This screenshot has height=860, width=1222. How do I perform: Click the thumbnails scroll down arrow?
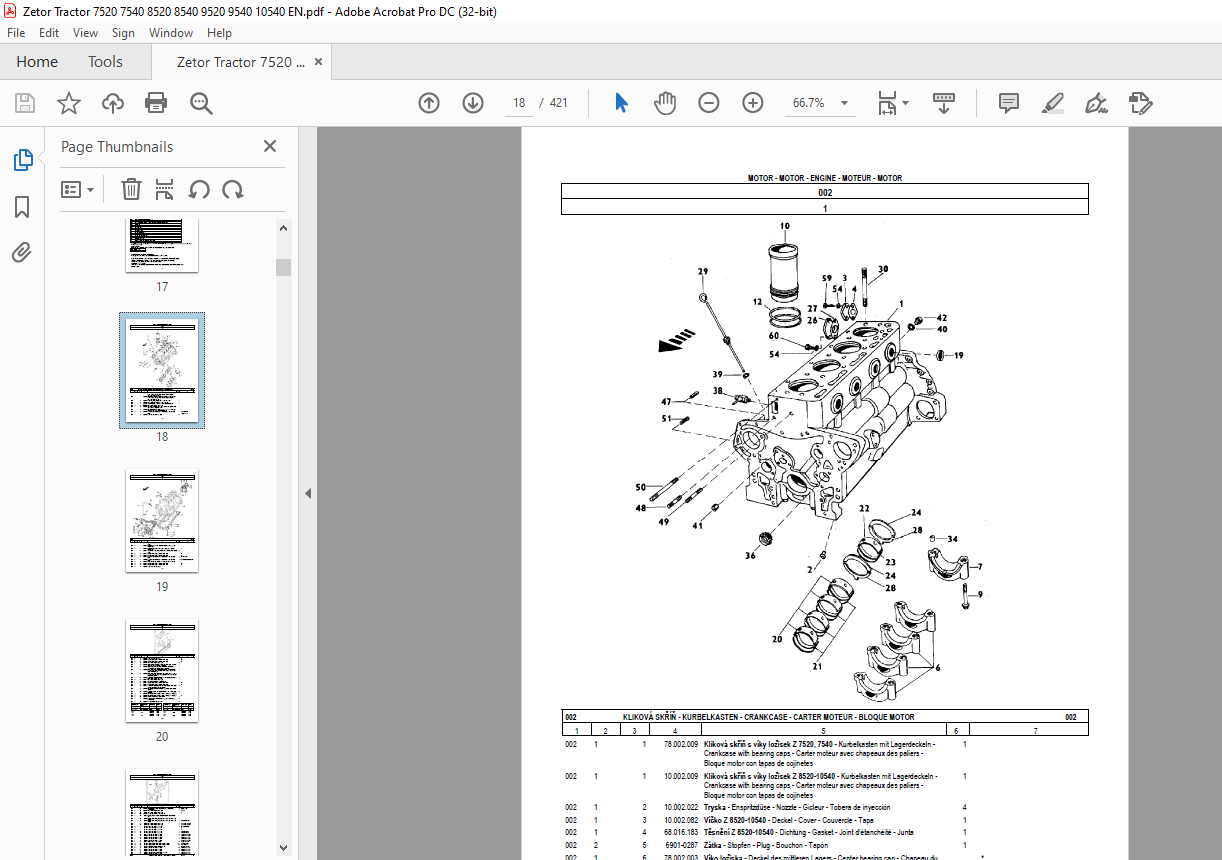click(x=284, y=847)
